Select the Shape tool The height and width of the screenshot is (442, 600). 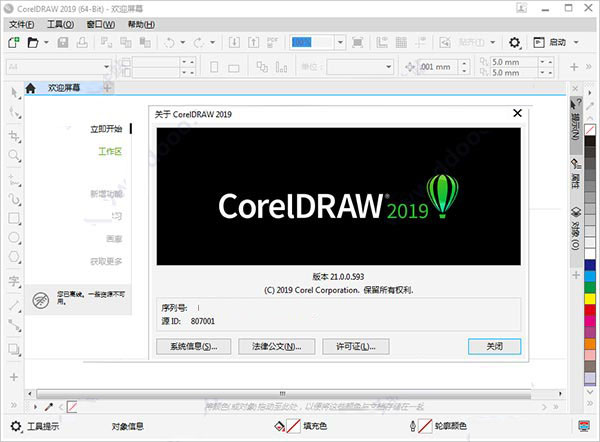coord(15,113)
